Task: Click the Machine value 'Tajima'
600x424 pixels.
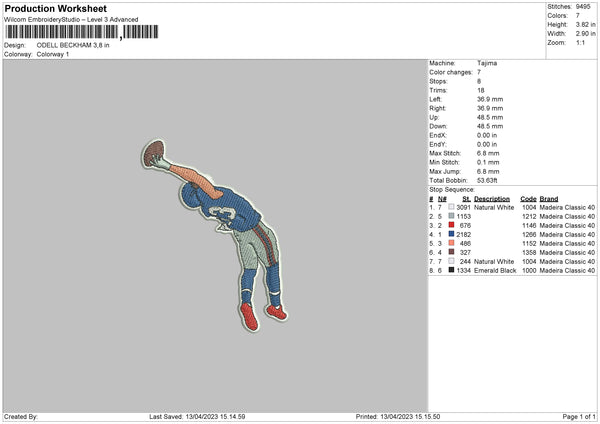Action: click(x=487, y=63)
